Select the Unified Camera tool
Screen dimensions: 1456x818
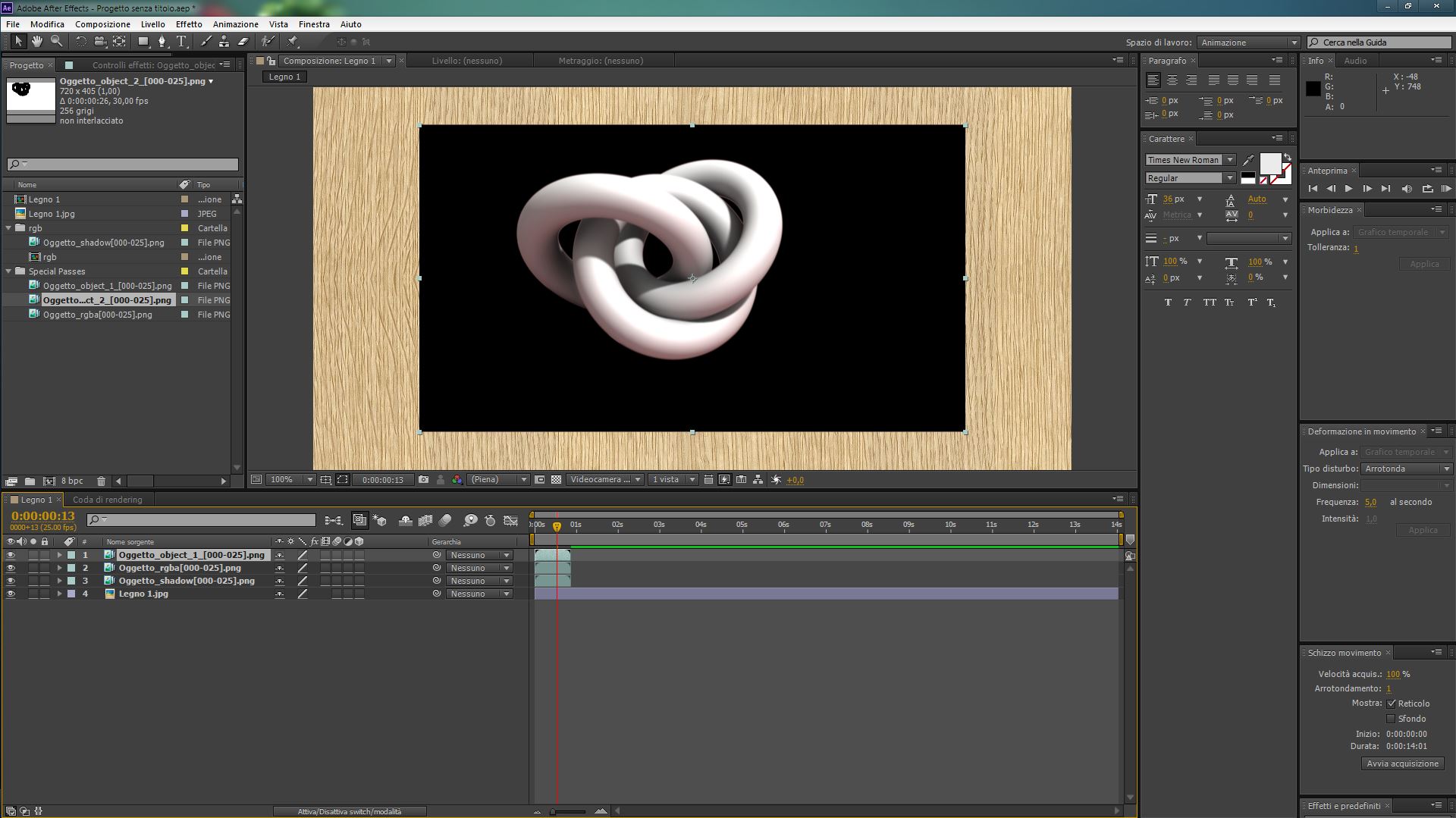pyautogui.click(x=99, y=42)
